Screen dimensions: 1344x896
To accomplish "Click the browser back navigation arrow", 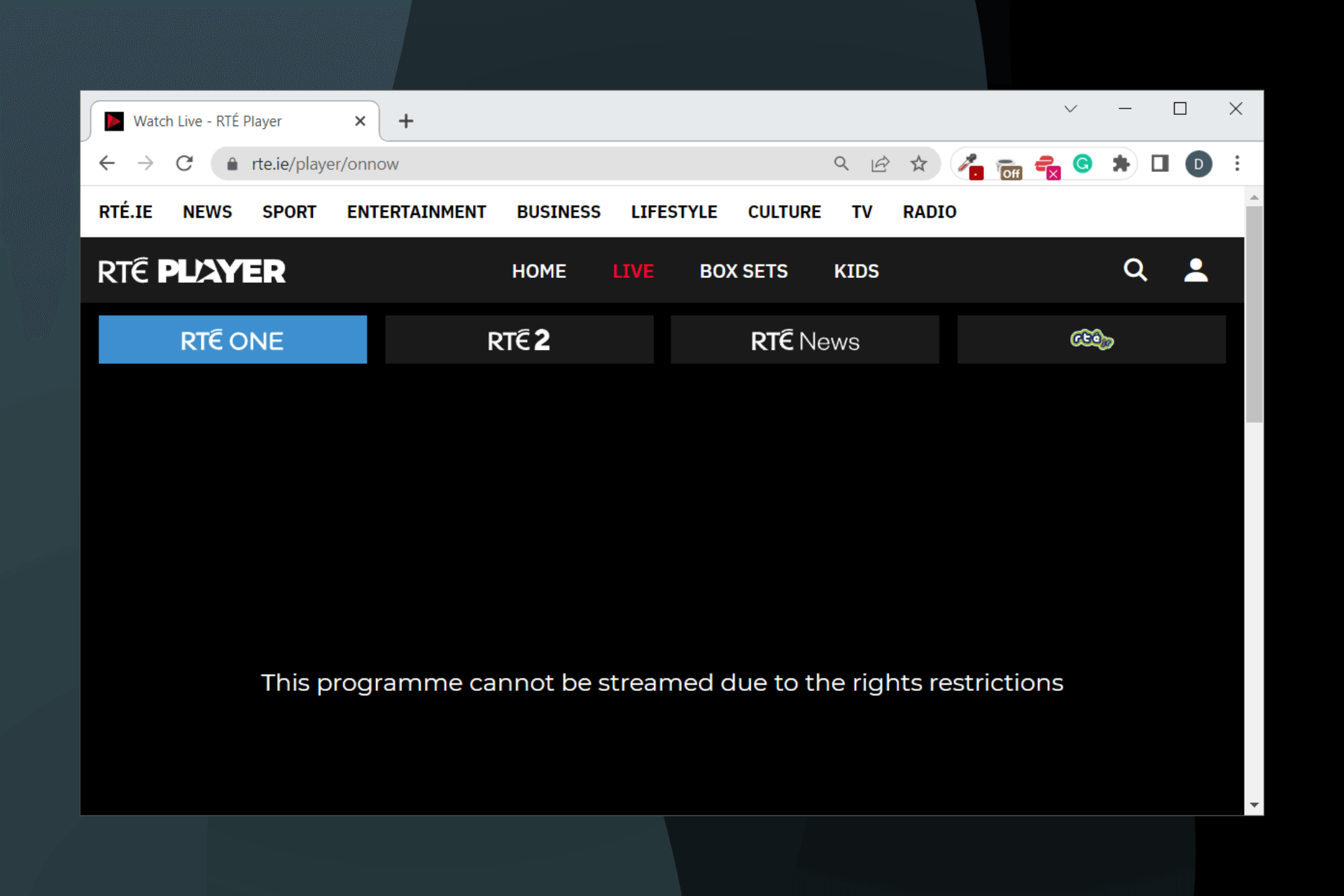I will click(109, 163).
